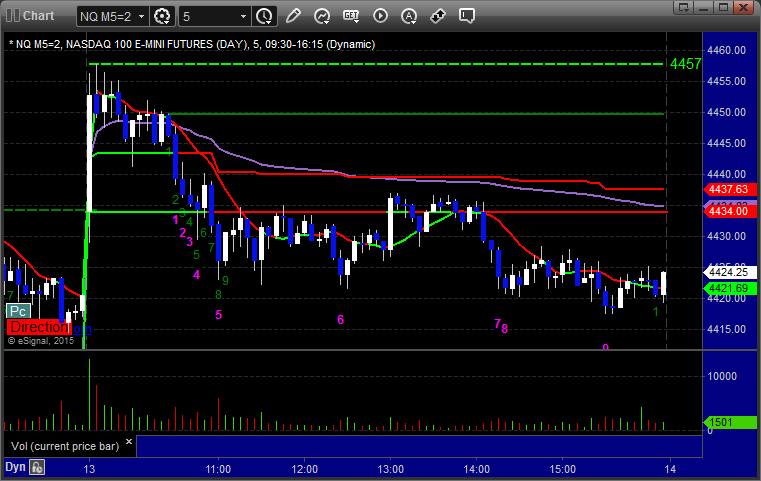This screenshot has height=481, width=761.
Task: Click the 1501 volume value marker
Action: click(730, 422)
